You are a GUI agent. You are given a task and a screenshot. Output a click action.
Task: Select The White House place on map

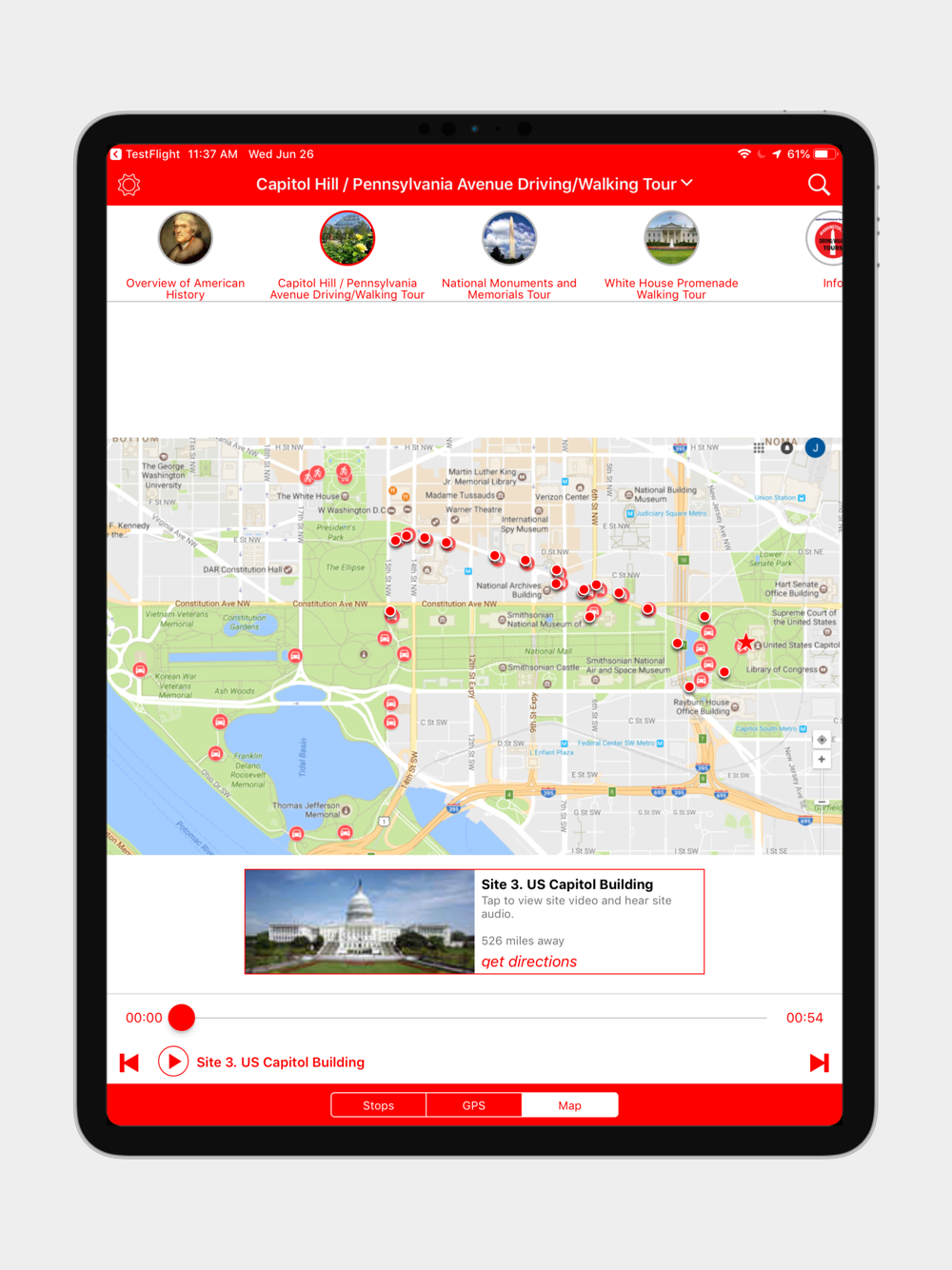[x=345, y=496]
